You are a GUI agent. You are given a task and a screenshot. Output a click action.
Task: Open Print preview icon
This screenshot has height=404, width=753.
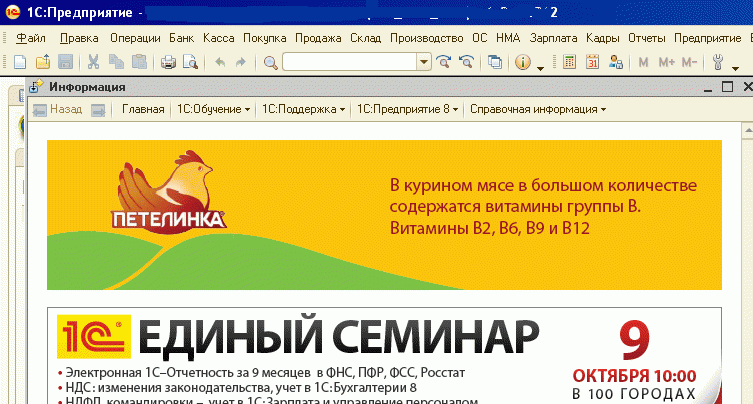191,62
